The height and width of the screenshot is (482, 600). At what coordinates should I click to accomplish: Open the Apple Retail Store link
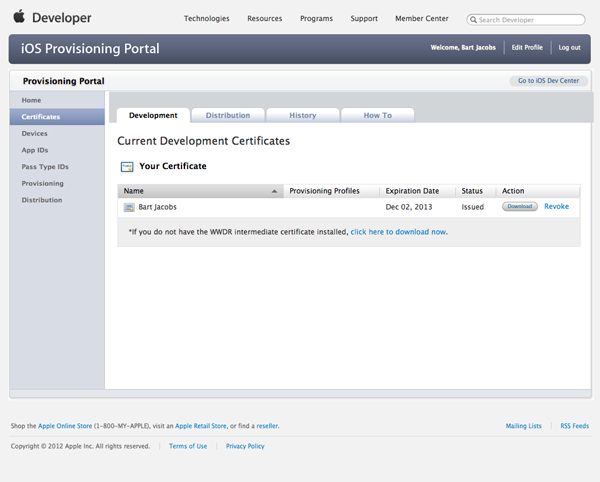(x=201, y=426)
